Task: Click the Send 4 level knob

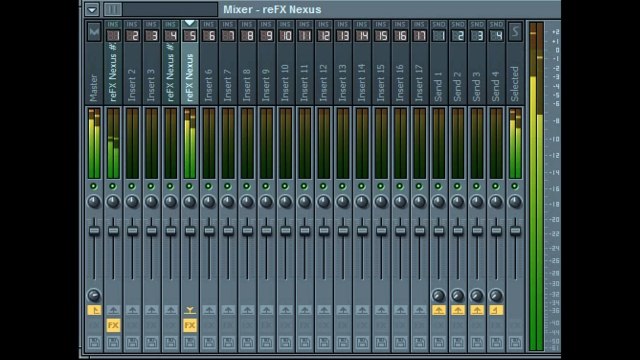Action: (x=496, y=295)
